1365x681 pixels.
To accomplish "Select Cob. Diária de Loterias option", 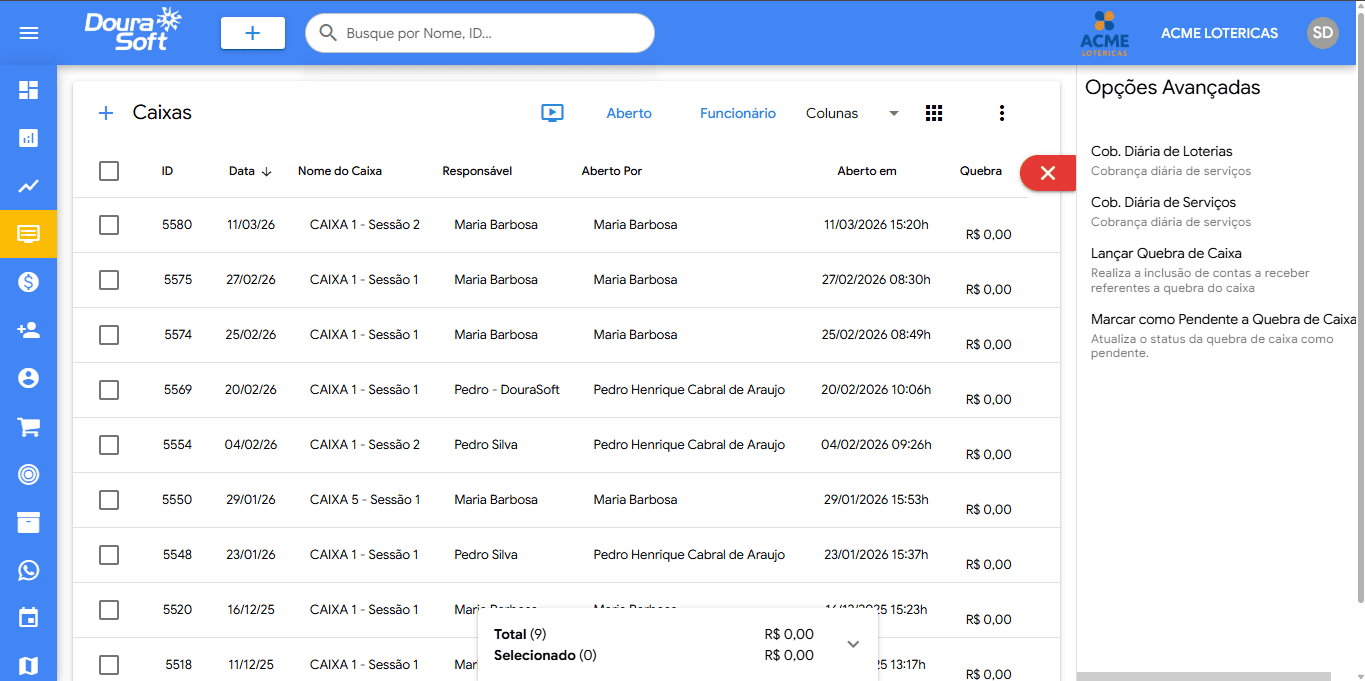I will coord(1161,152).
